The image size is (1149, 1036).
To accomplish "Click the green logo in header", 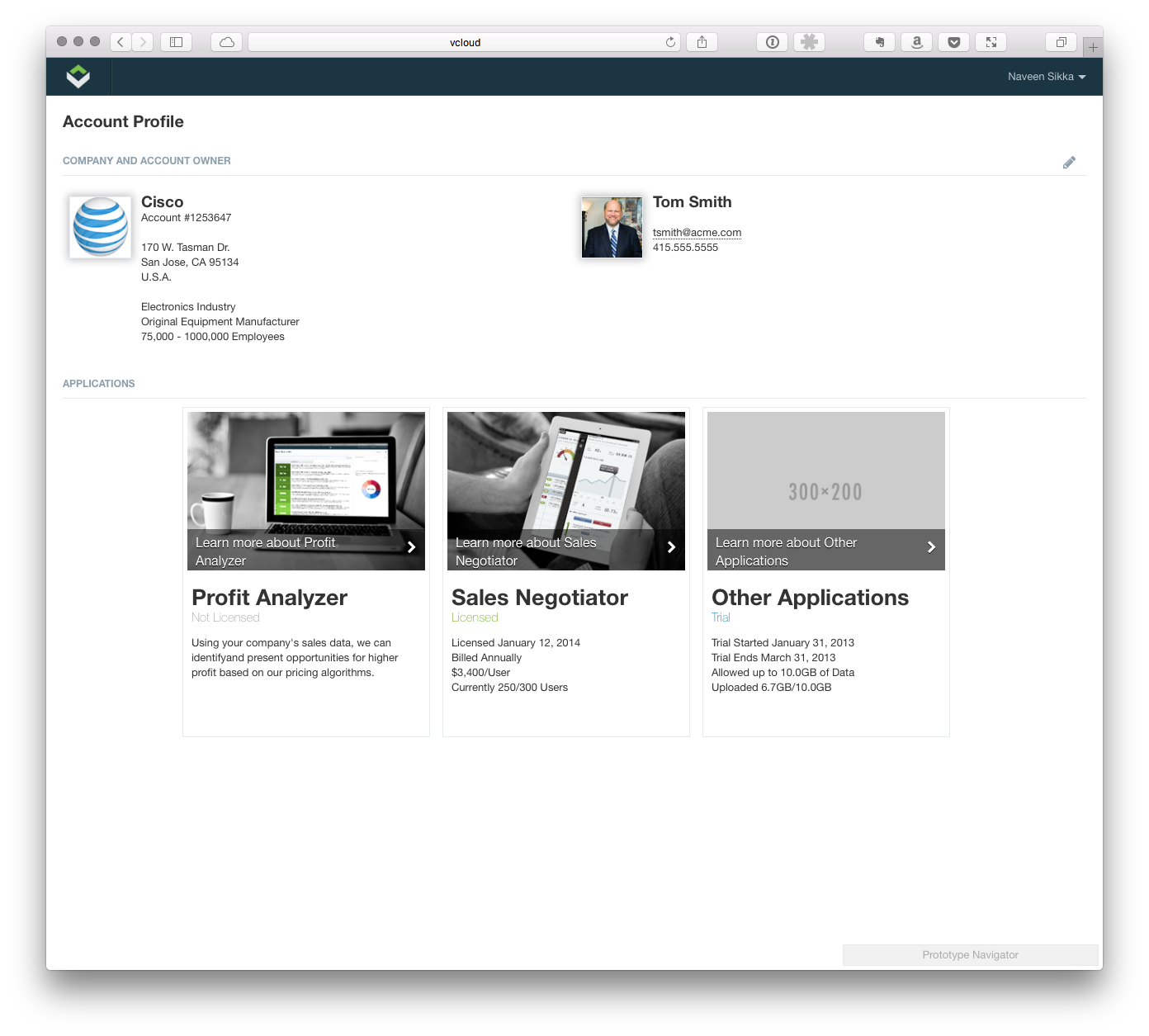I will tap(78, 77).
